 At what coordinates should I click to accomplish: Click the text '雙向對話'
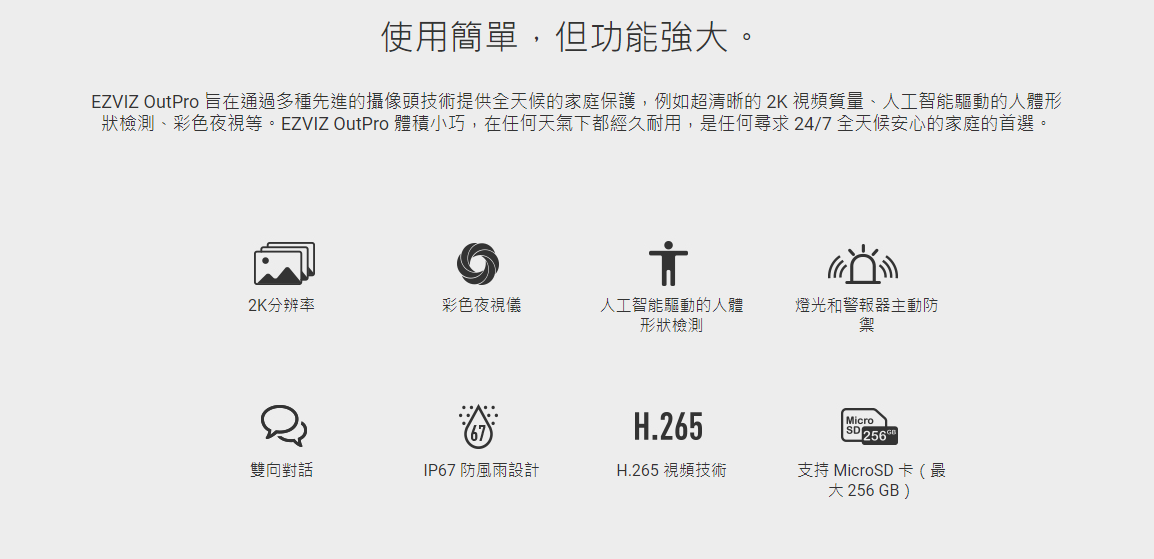[x=281, y=470]
